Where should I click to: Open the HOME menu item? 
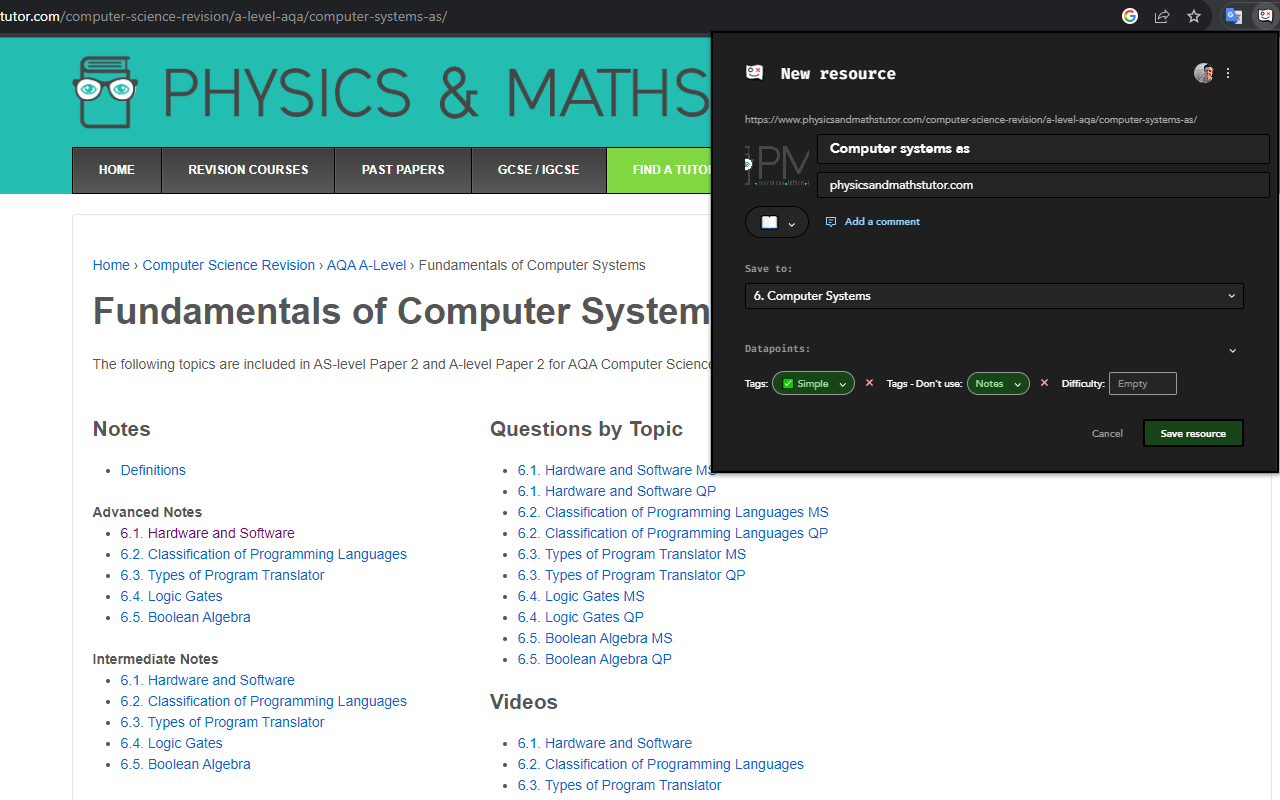pyautogui.click(x=117, y=170)
